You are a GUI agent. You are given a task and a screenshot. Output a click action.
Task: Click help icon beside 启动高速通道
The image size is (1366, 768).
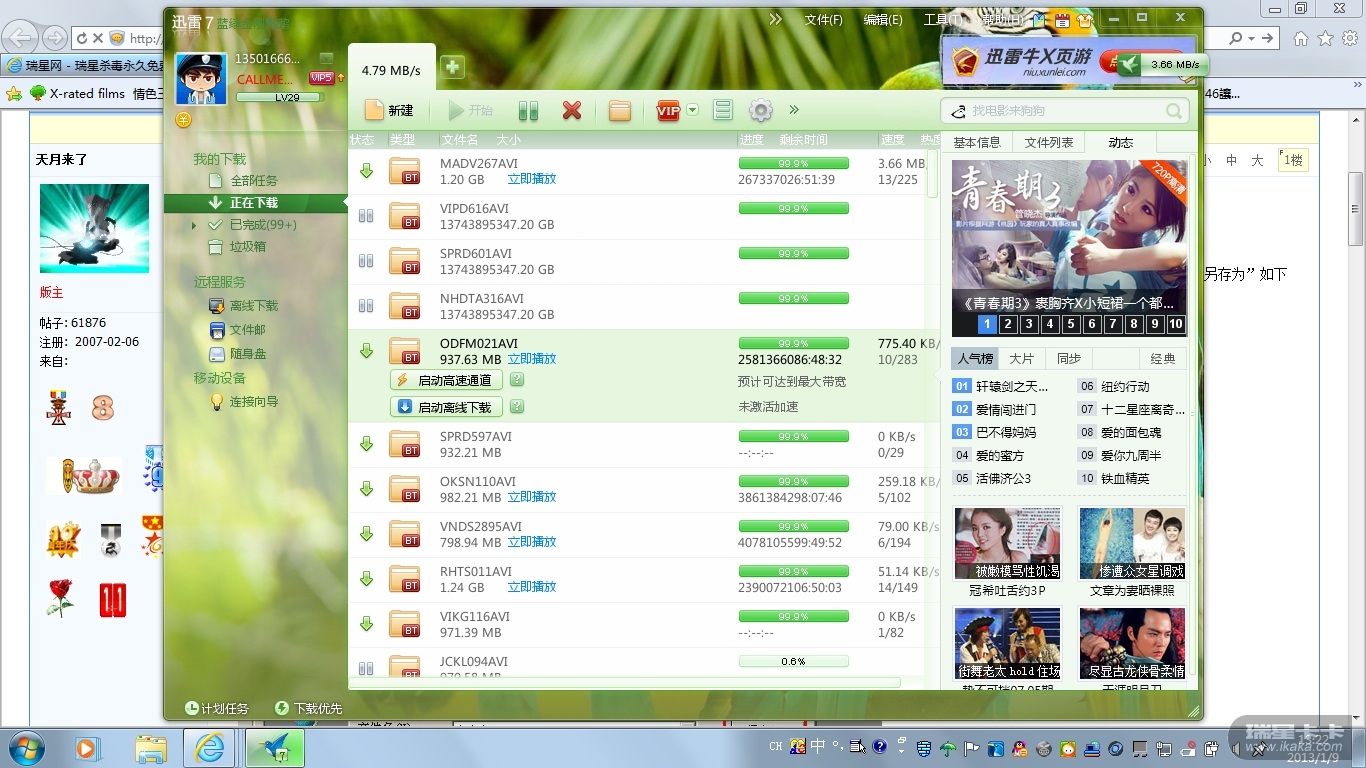[517, 380]
